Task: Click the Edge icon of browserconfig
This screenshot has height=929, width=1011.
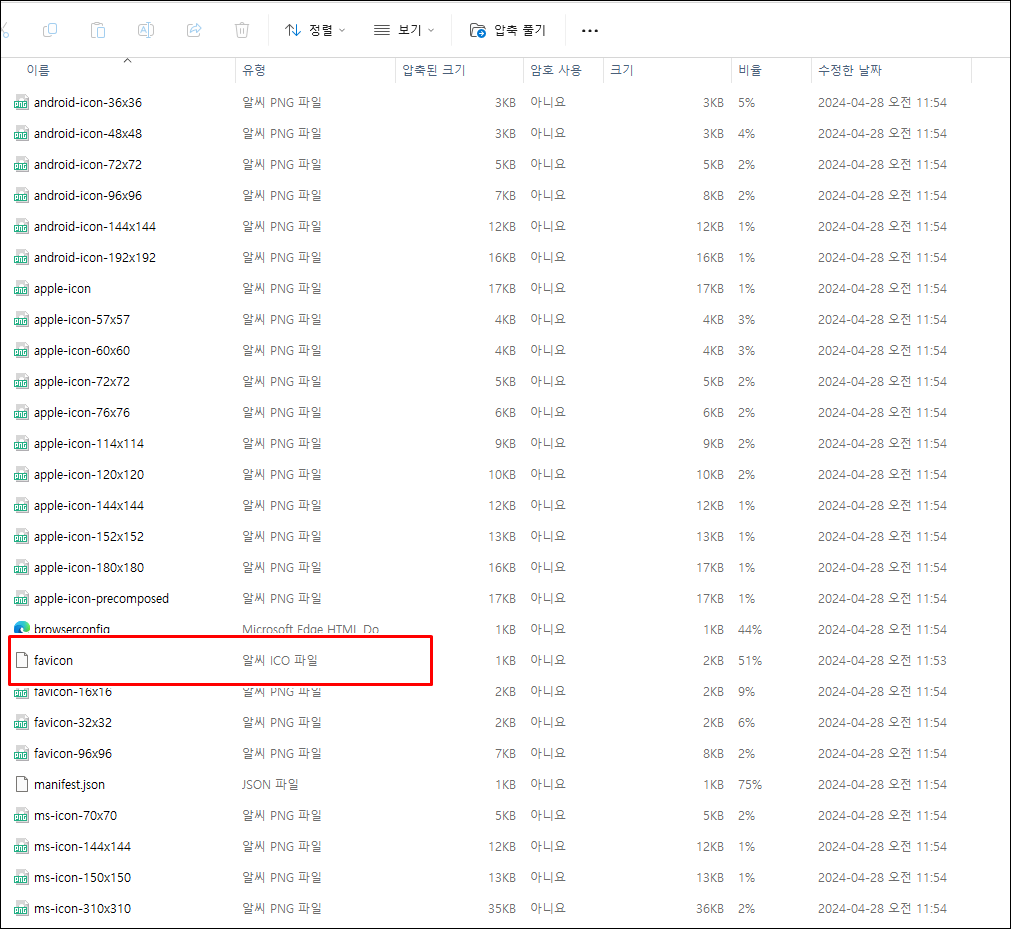Action: pos(21,628)
